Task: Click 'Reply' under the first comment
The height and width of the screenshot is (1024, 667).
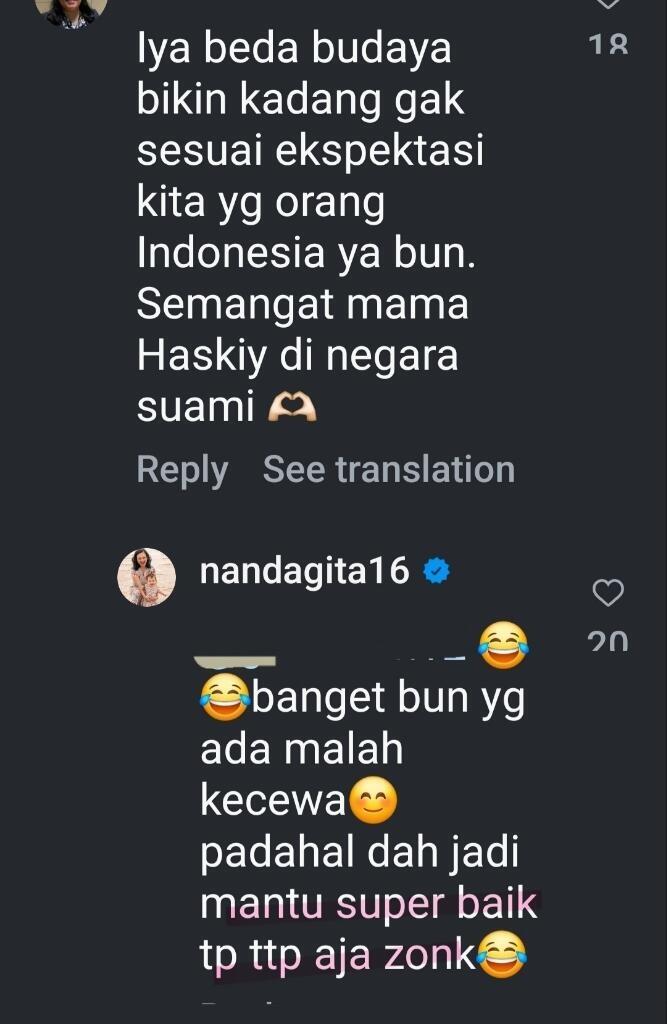Action: click(182, 468)
